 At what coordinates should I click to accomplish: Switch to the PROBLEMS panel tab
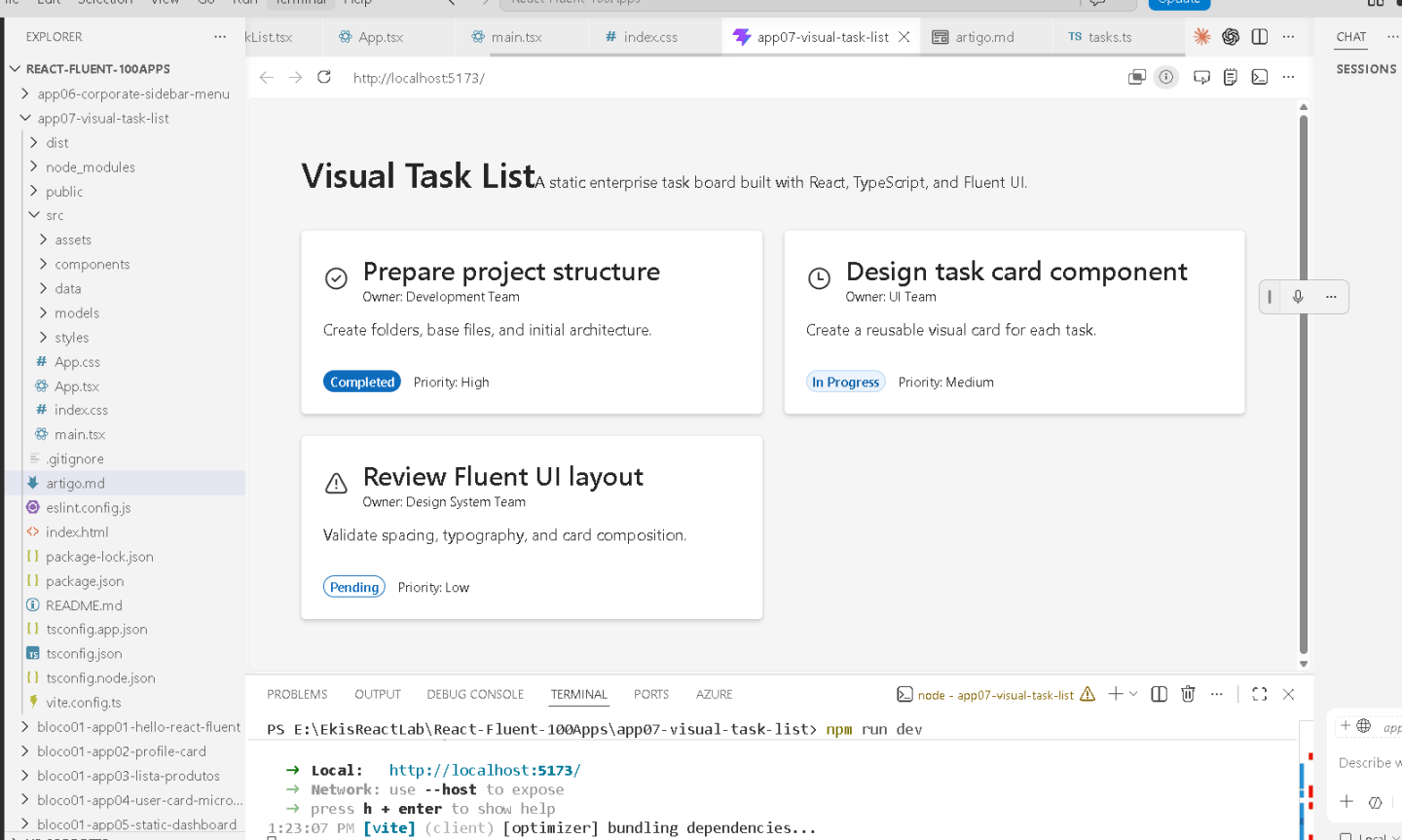point(297,694)
